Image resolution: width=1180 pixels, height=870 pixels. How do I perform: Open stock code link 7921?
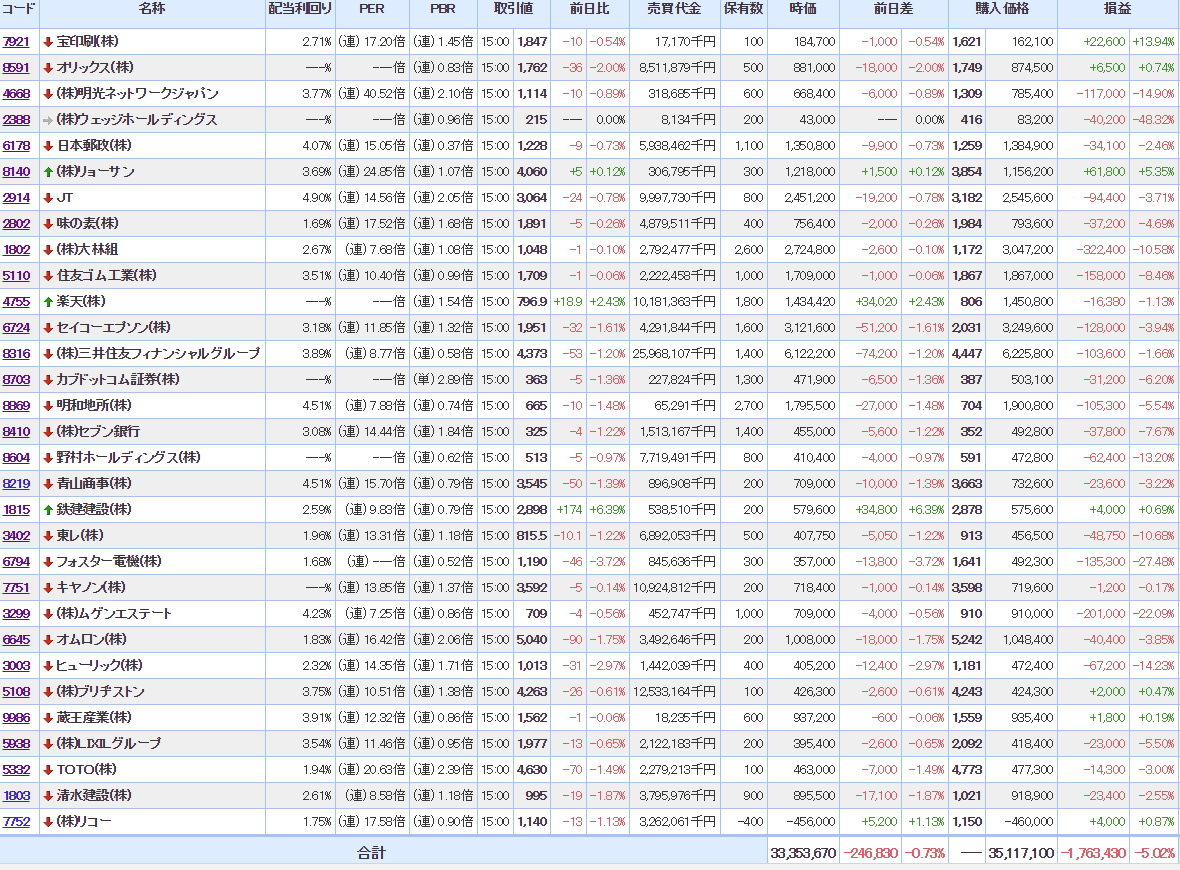coord(16,42)
